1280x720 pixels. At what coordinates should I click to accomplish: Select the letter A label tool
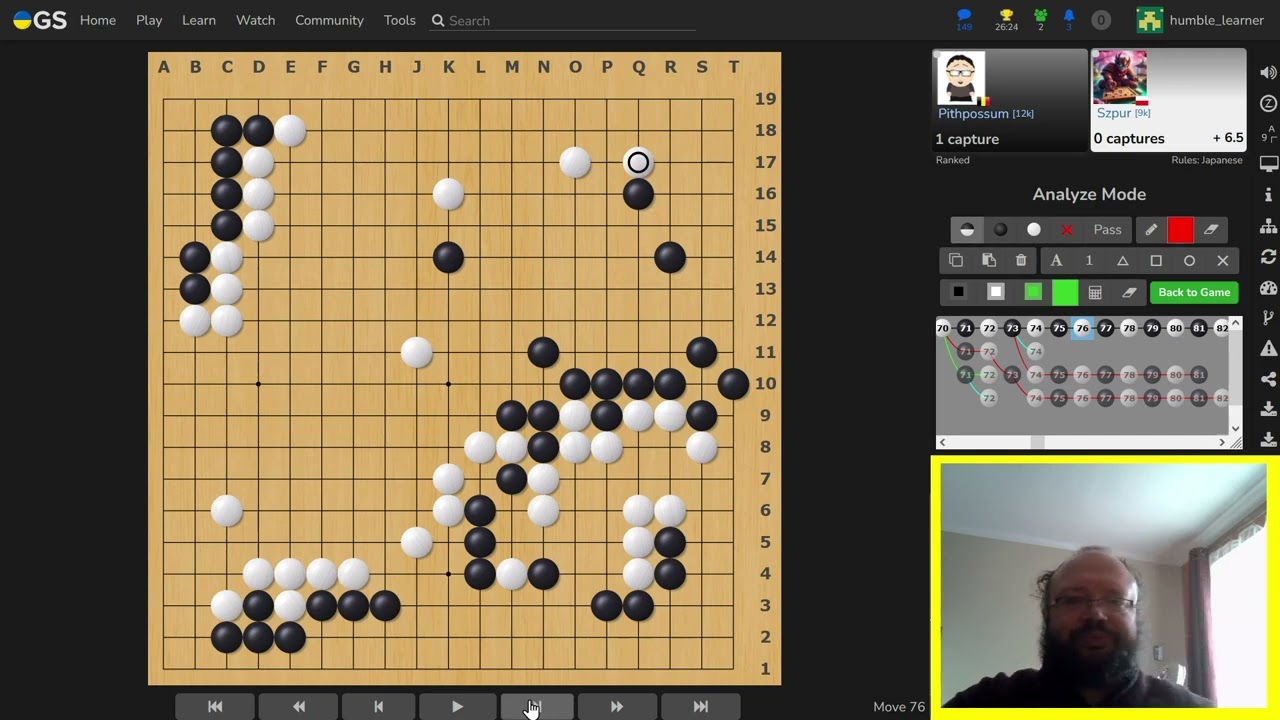pyautogui.click(x=1056, y=261)
